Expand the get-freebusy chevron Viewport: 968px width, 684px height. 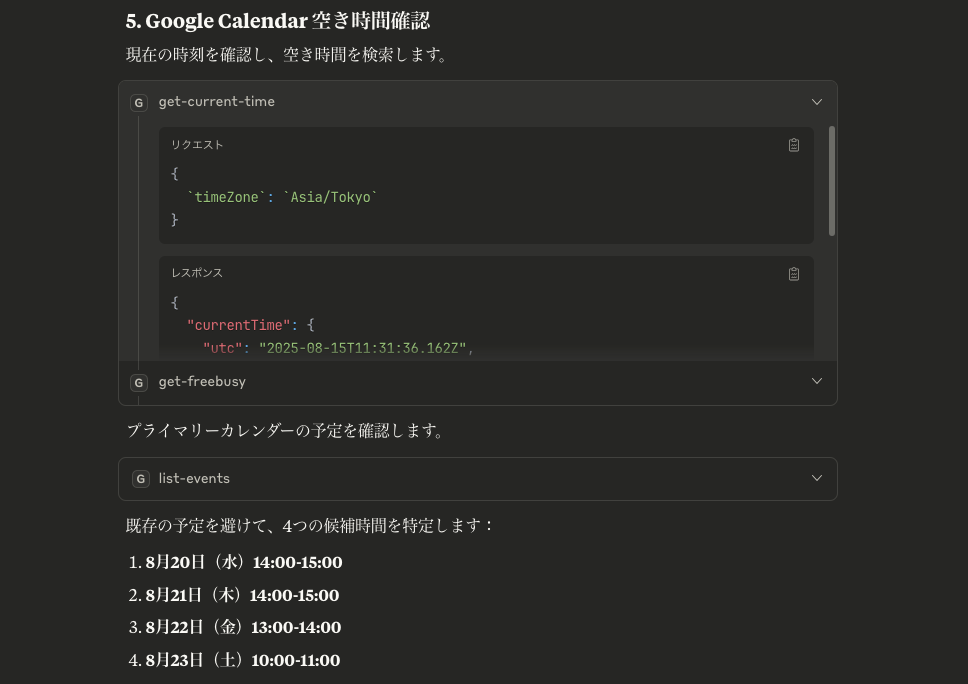[817, 381]
